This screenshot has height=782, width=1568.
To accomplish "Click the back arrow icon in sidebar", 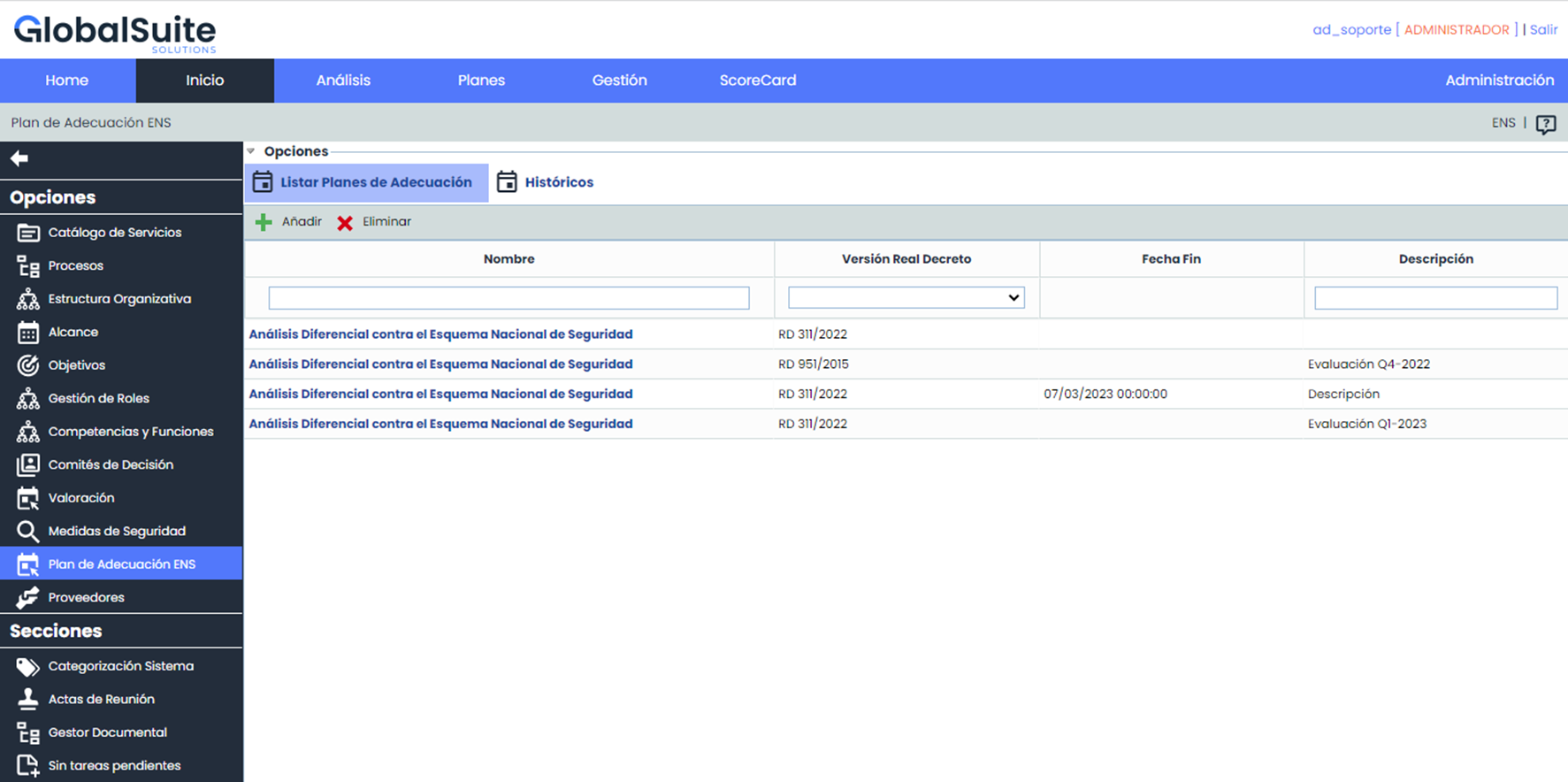I will point(19,158).
